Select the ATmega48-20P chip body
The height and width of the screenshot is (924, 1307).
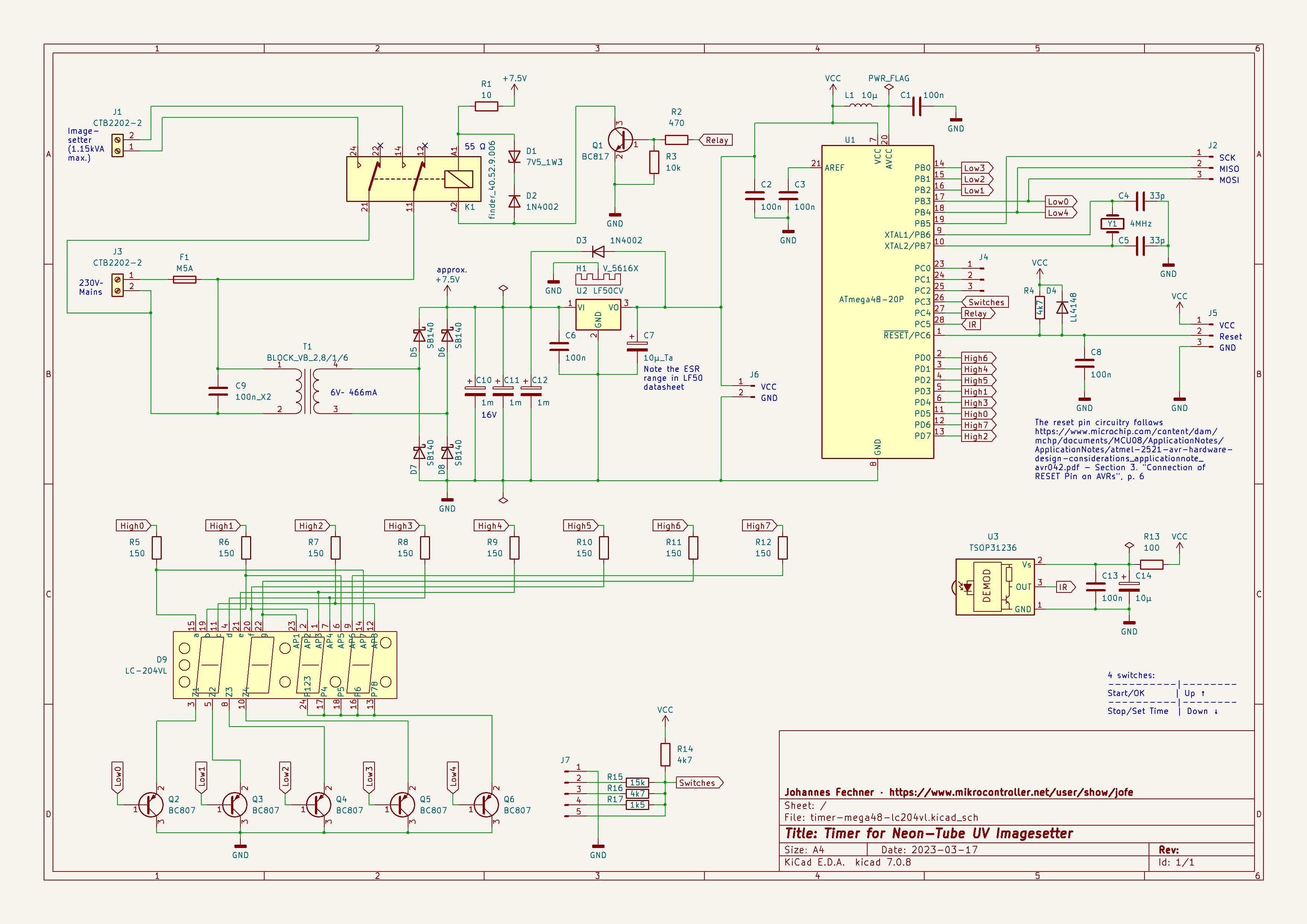[x=877, y=301]
